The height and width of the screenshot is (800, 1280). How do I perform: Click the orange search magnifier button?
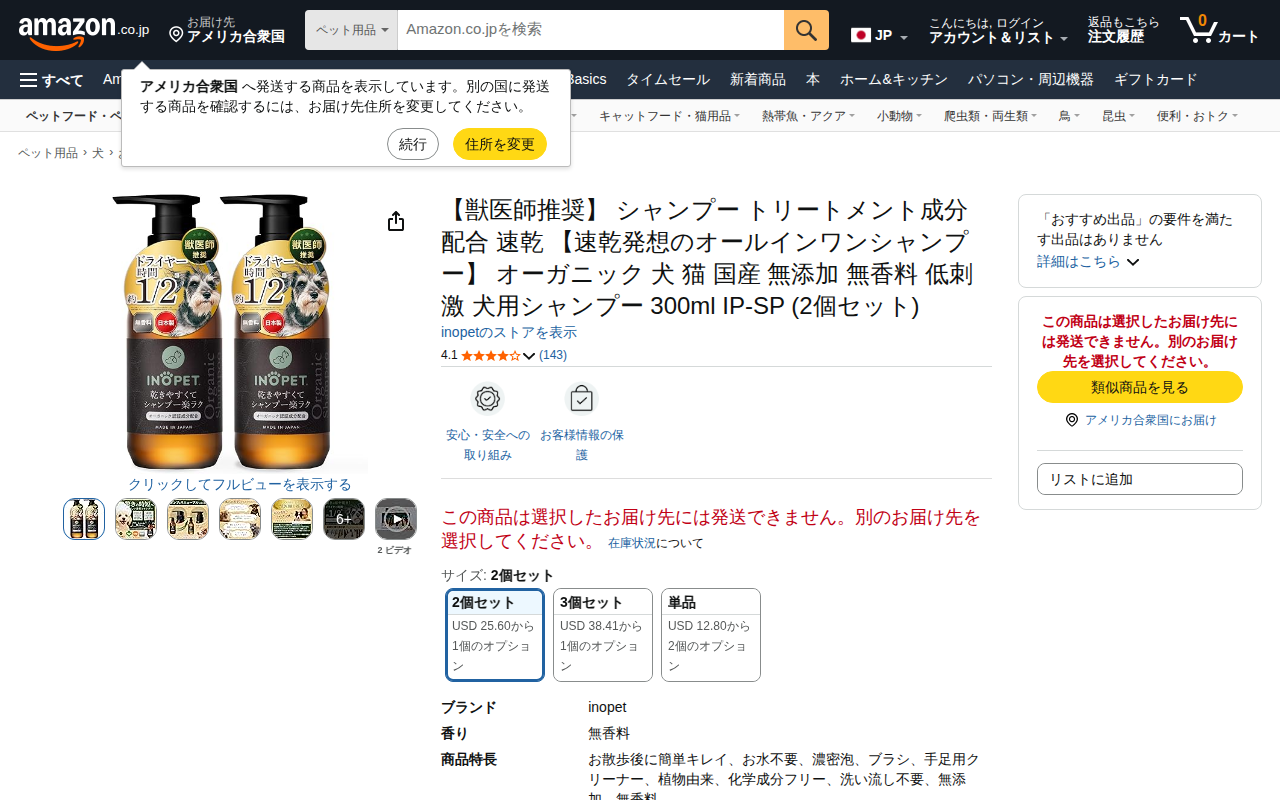(806, 30)
